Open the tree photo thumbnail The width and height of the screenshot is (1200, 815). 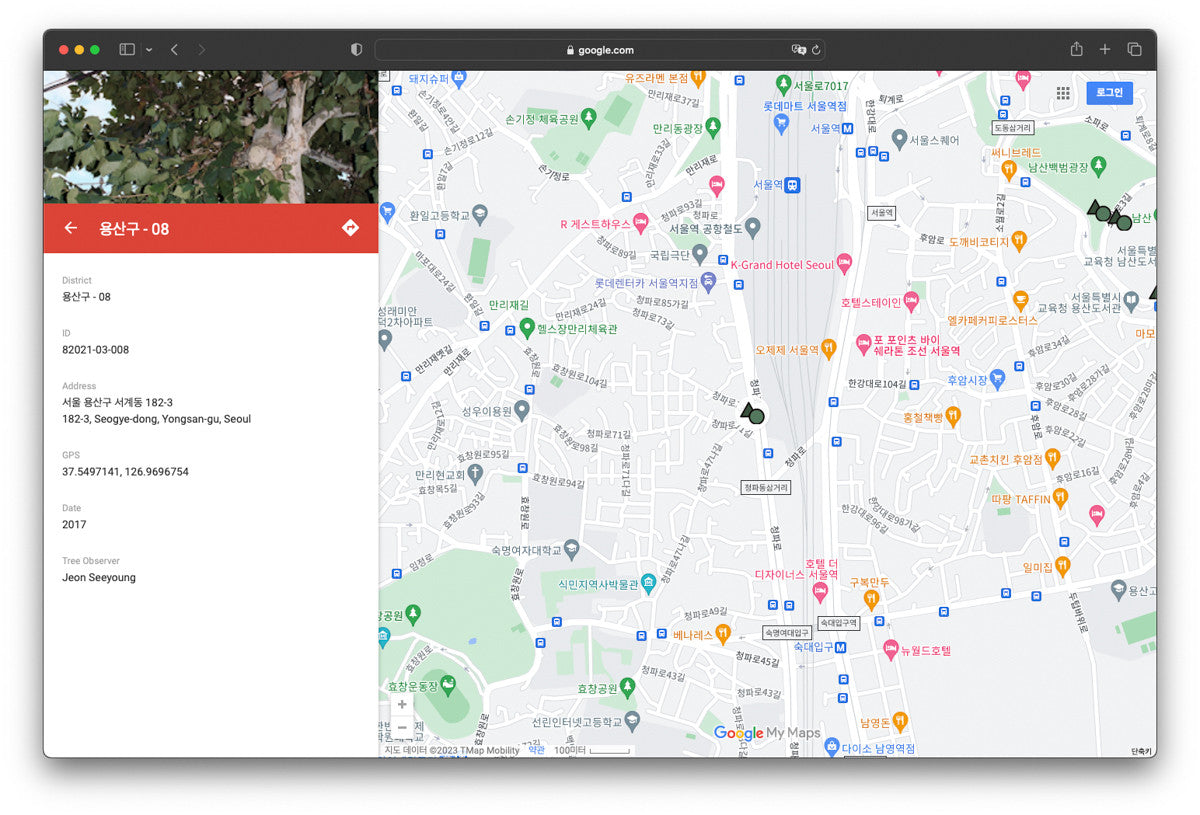pyautogui.click(x=210, y=137)
